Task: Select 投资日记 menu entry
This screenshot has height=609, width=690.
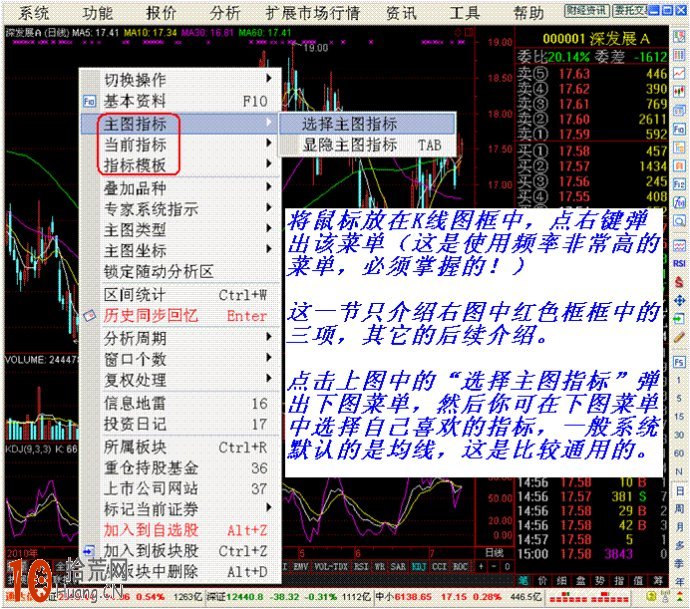Action: click(180, 423)
